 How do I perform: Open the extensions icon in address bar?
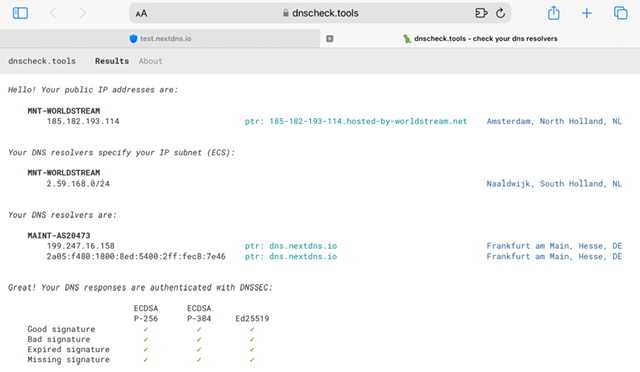pyautogui.click(x=481, y=13)
